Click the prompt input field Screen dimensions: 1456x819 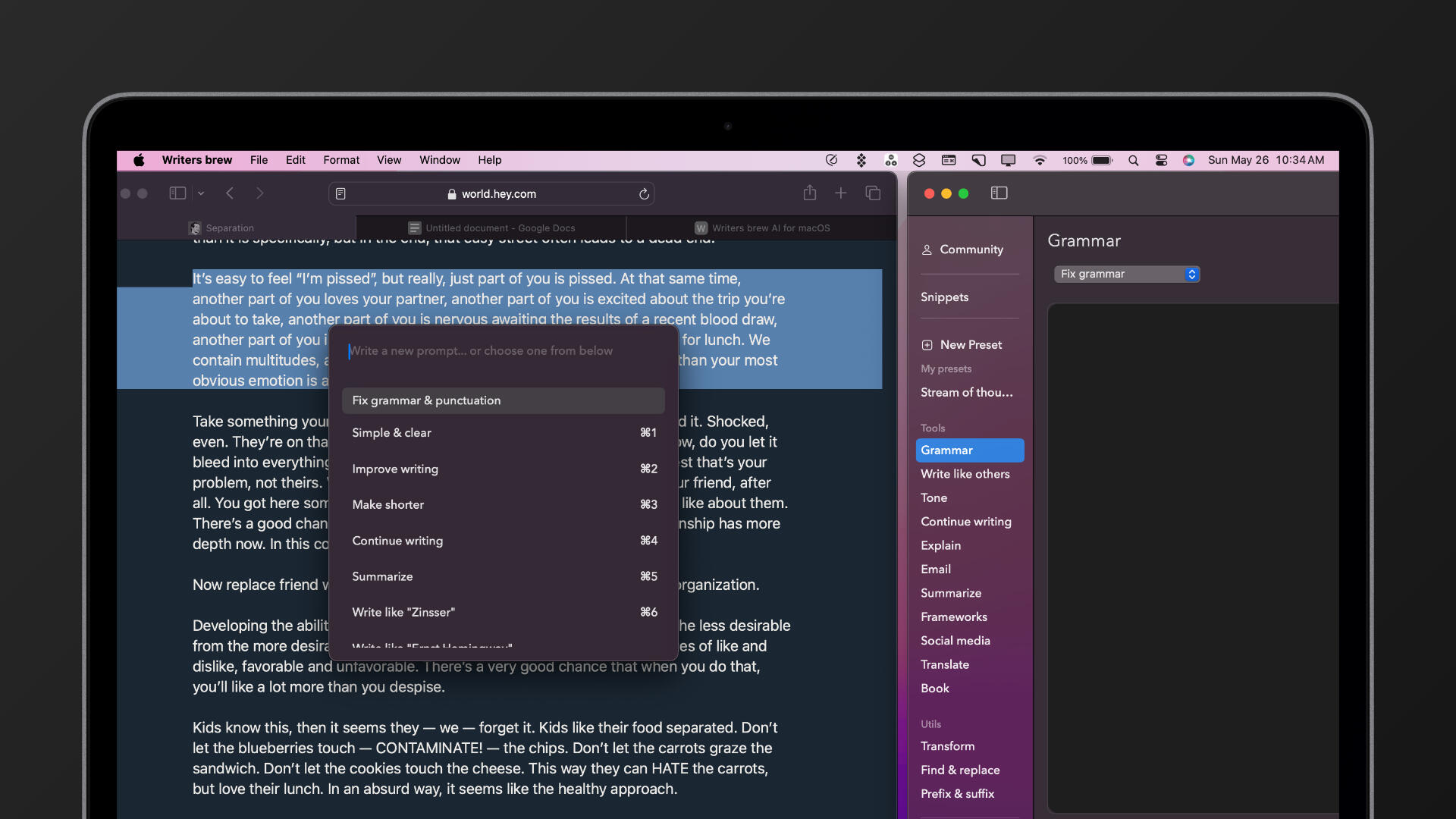click(503, 350)
